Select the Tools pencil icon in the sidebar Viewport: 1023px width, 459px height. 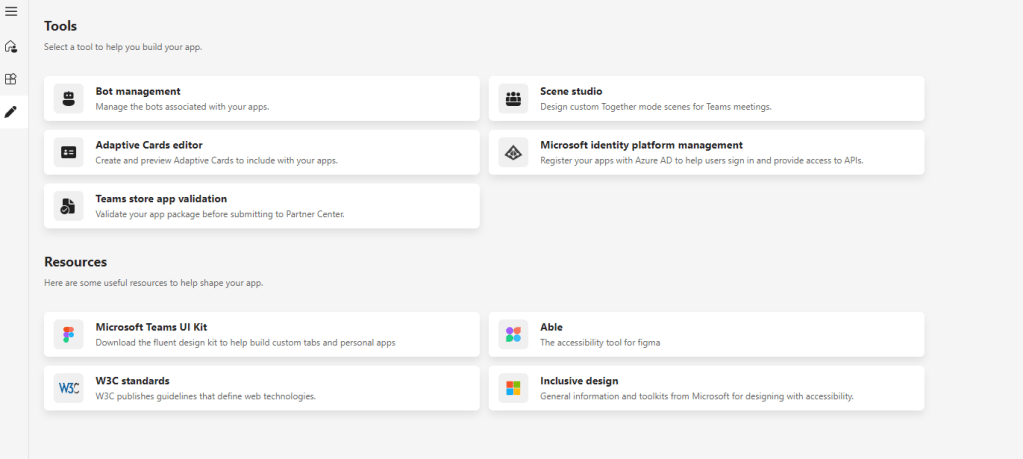click(11, 112)
